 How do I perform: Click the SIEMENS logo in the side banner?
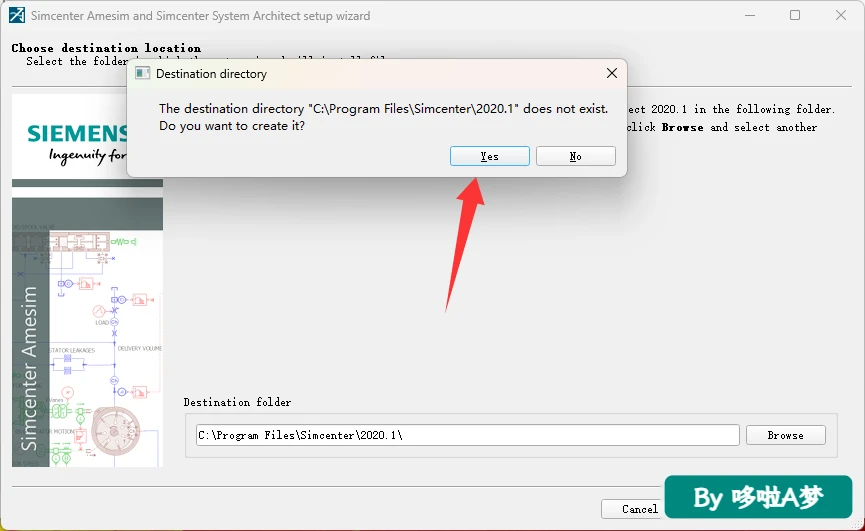(77, 133)
